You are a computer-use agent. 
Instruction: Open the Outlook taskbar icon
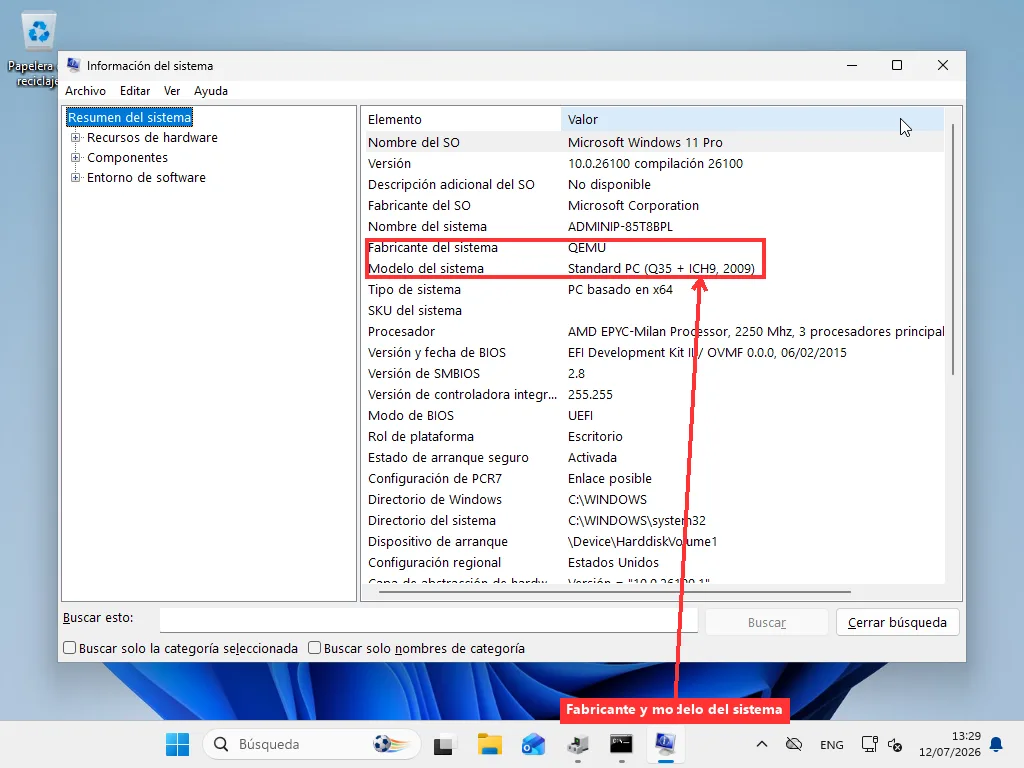point(534,744)
